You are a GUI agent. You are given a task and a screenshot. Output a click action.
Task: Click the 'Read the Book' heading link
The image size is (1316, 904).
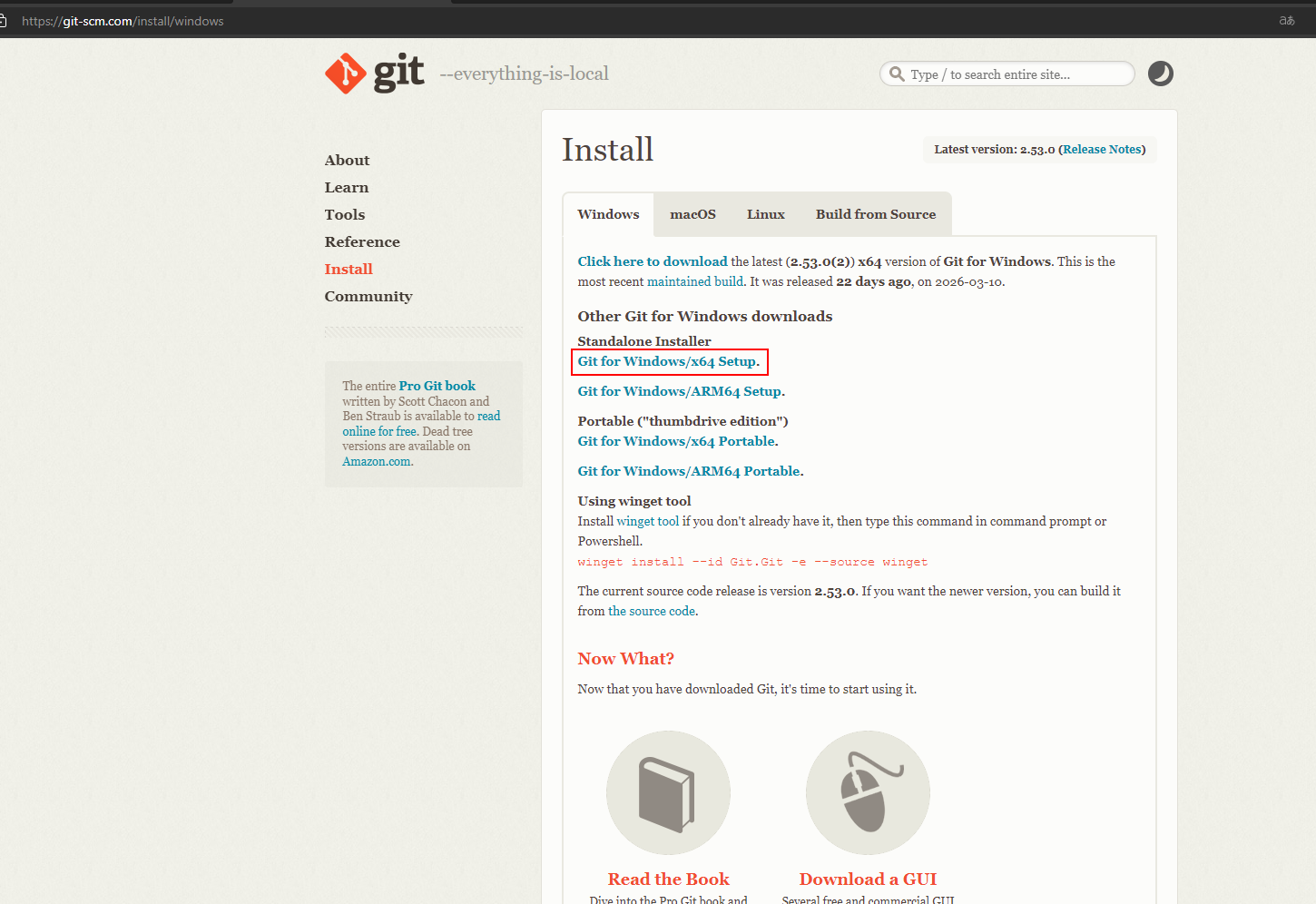click(668, 879)
